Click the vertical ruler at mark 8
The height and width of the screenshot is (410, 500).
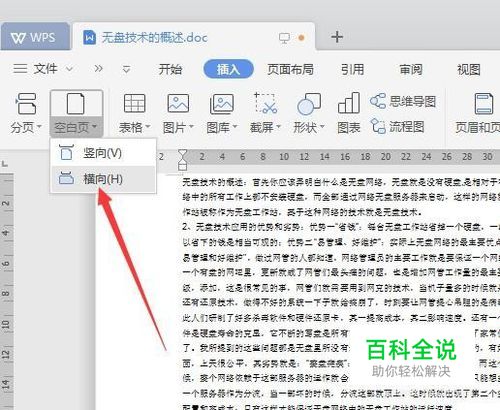click(x=6, y=294)
